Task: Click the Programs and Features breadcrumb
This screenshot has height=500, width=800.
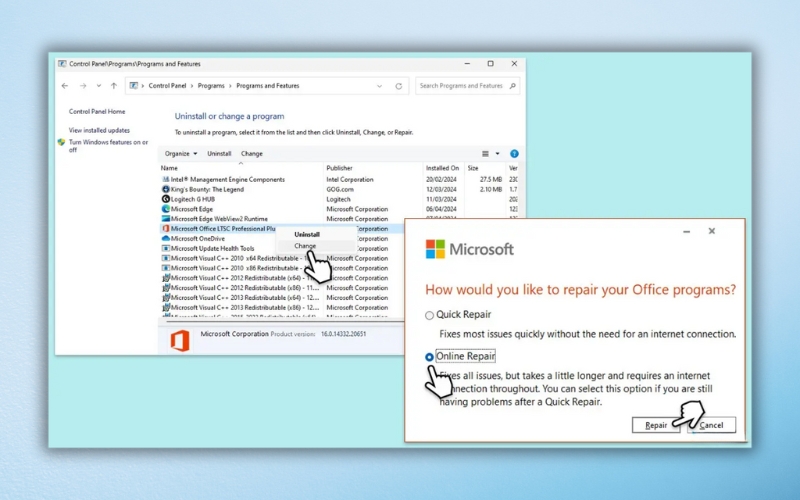Action: point(268,86)
